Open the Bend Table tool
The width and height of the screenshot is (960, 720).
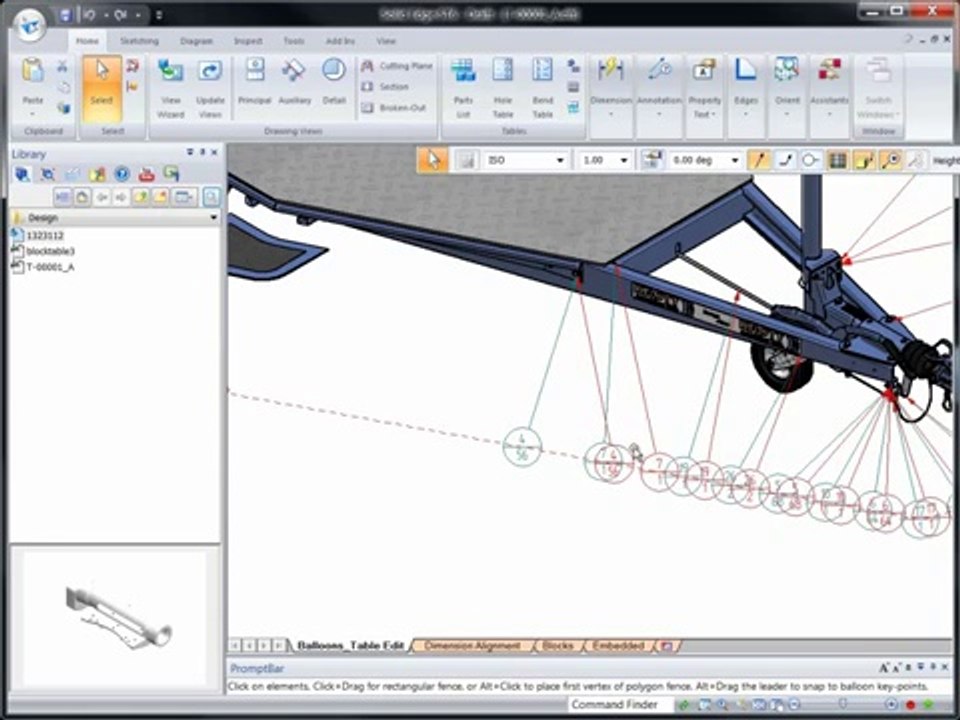542,85
